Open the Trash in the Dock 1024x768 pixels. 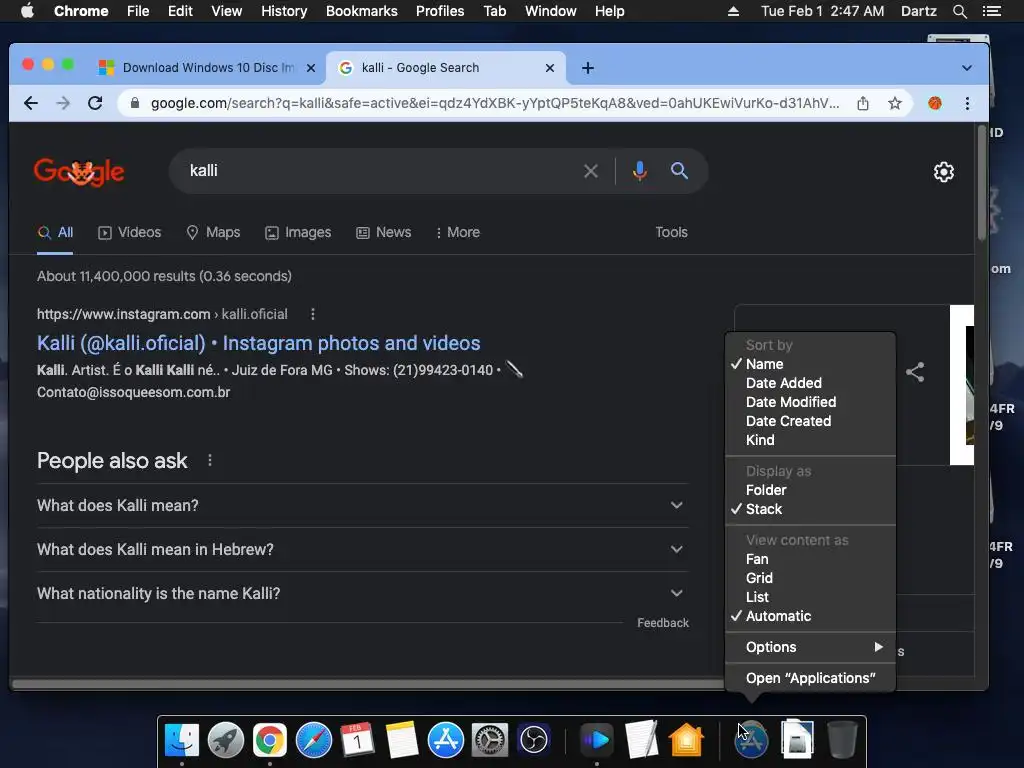[842, 740]
